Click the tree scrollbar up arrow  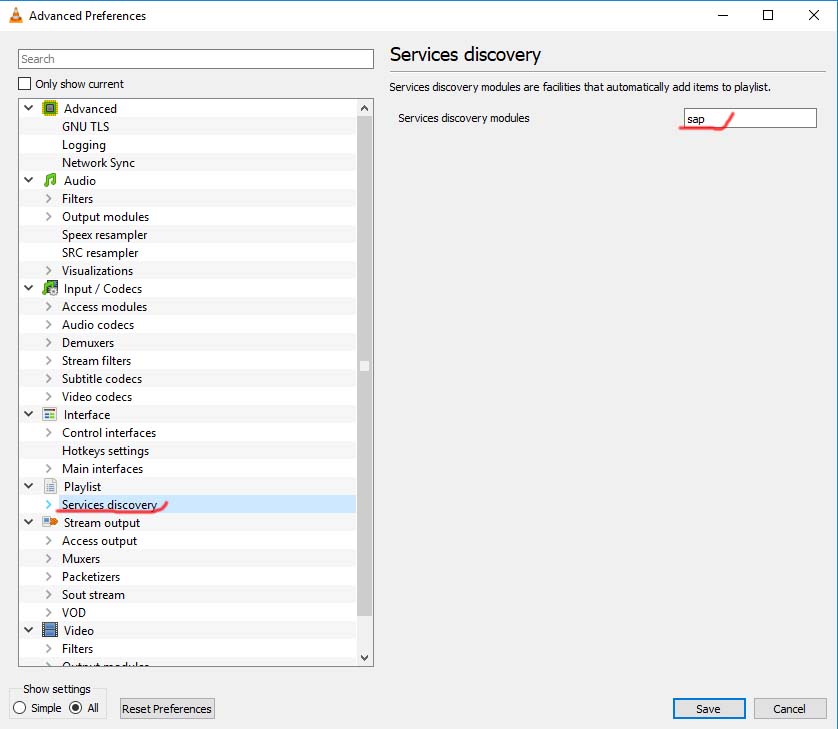364,108
